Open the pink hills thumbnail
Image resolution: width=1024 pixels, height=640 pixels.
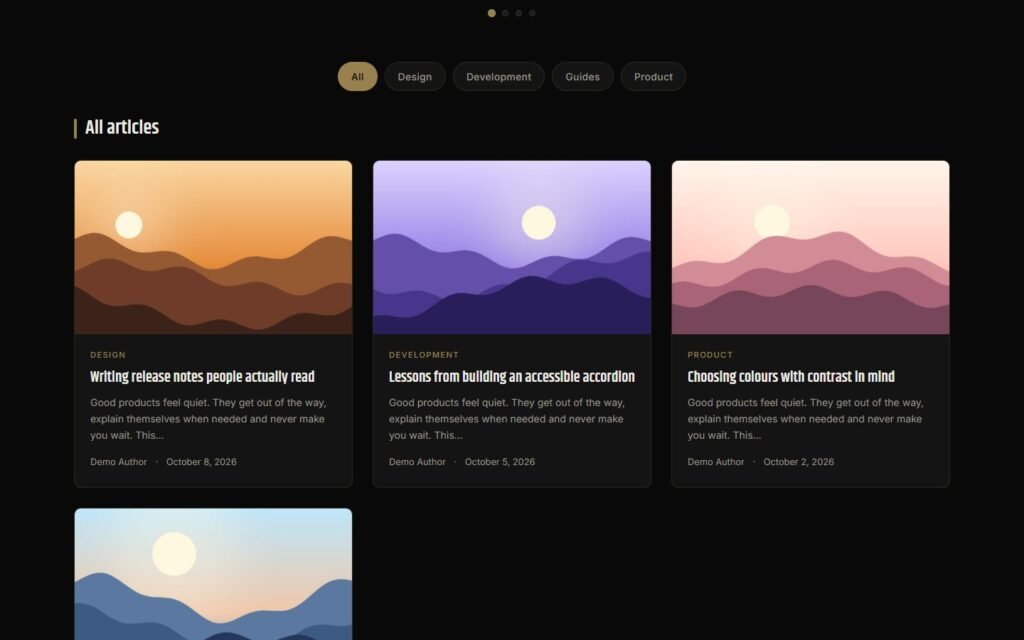(x=810, y=248)
